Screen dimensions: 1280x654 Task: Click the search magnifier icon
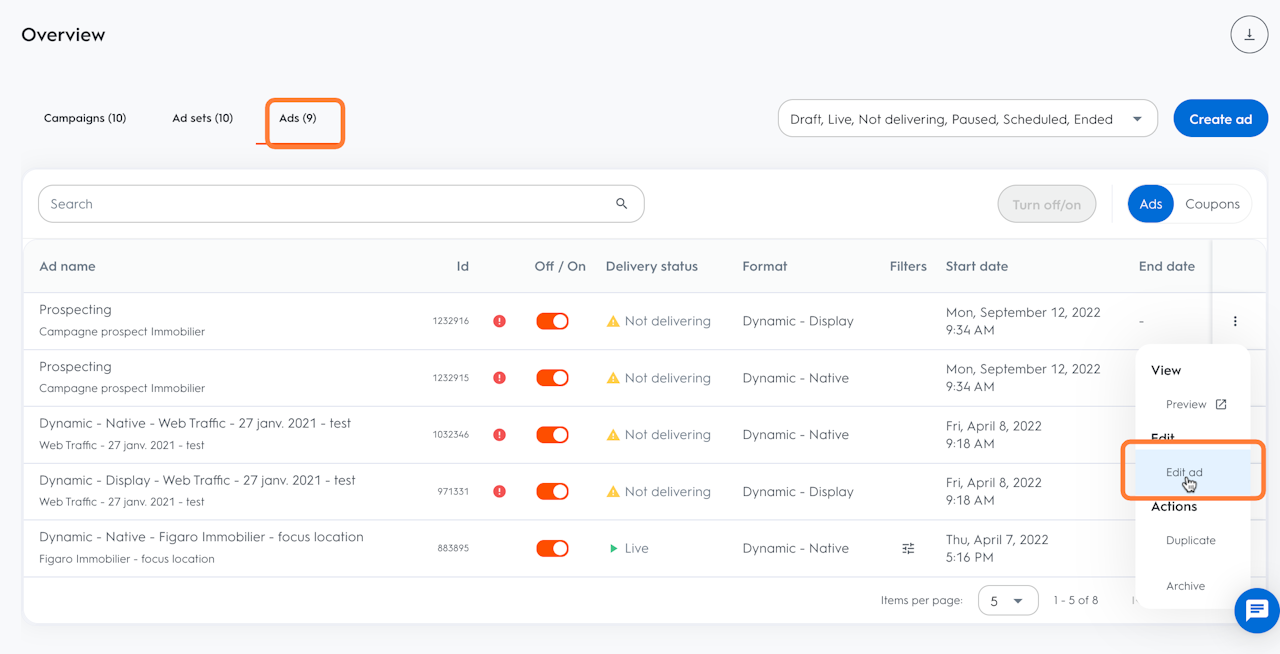coord(621,204)
